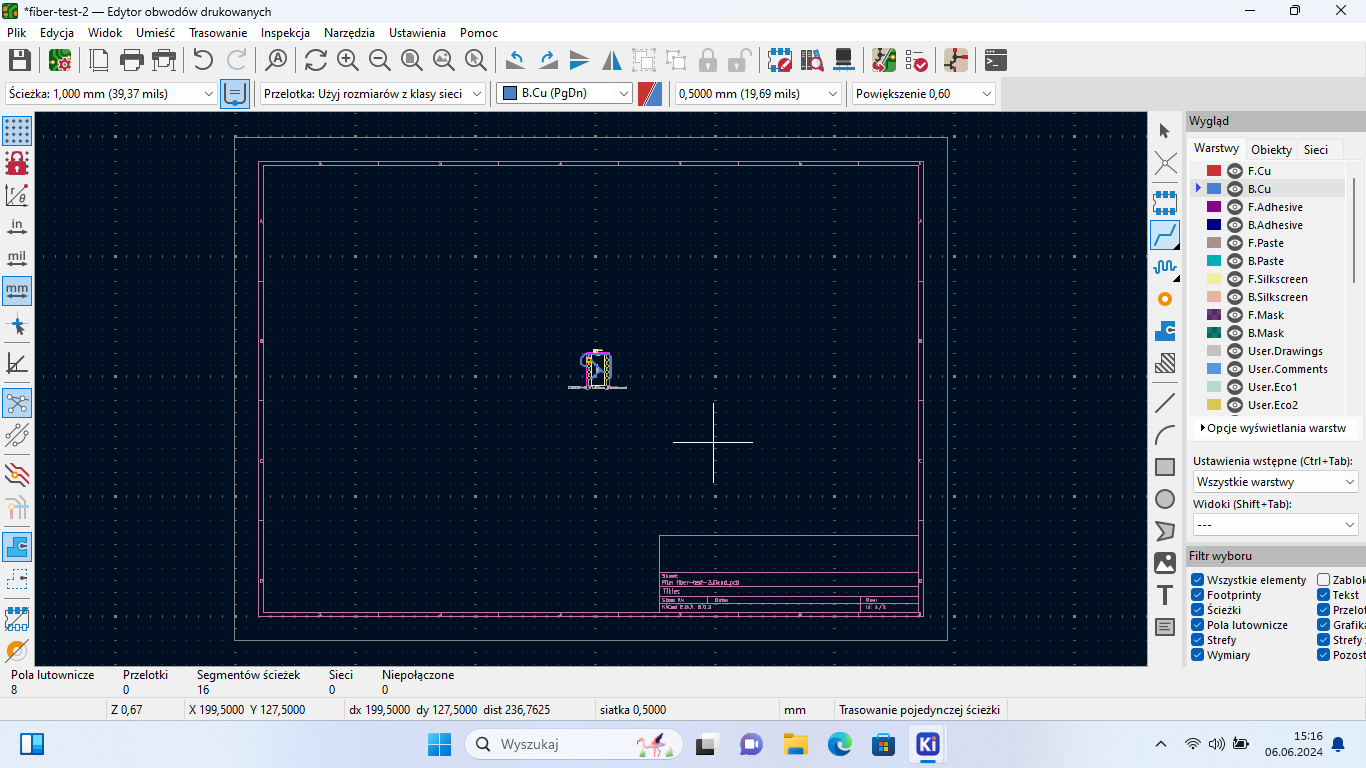Select the draw arc tool
The height and width of the screenshot is (768, 1366).
pos(1165,435)
